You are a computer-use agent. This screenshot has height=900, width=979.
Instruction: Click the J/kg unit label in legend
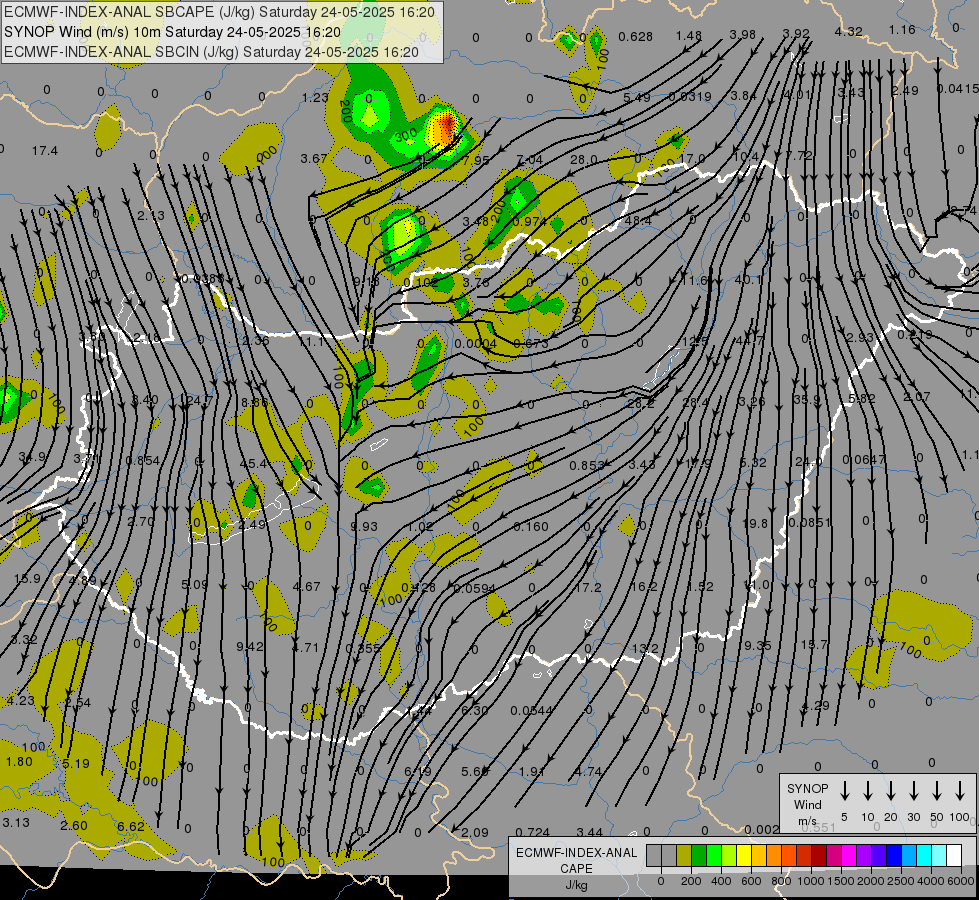pos(576,885)
